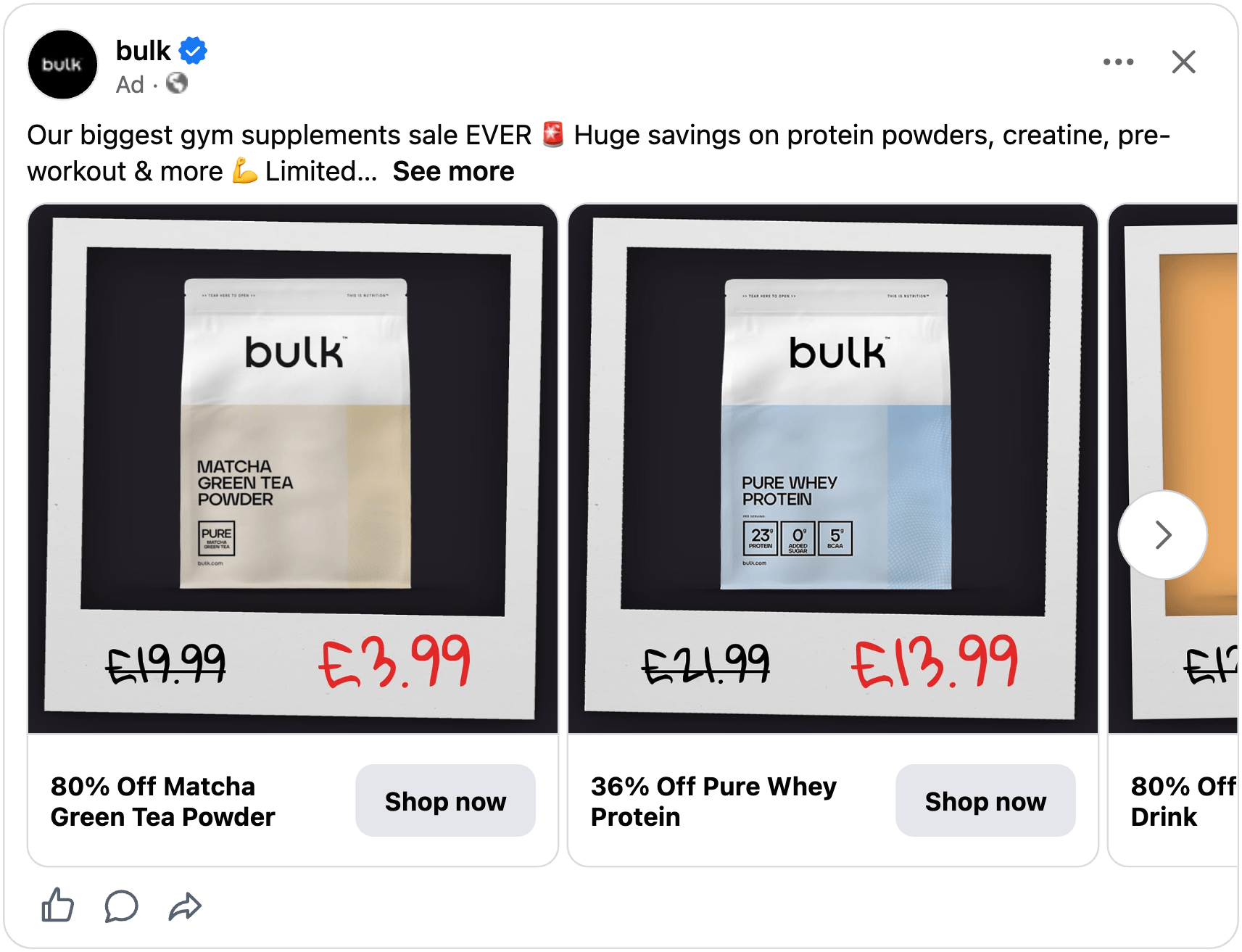This screenshot has height=952, width=1242.
Task: Click the 80% Off Matcha Green Tea Powder title
Action: tap(163, 801)
